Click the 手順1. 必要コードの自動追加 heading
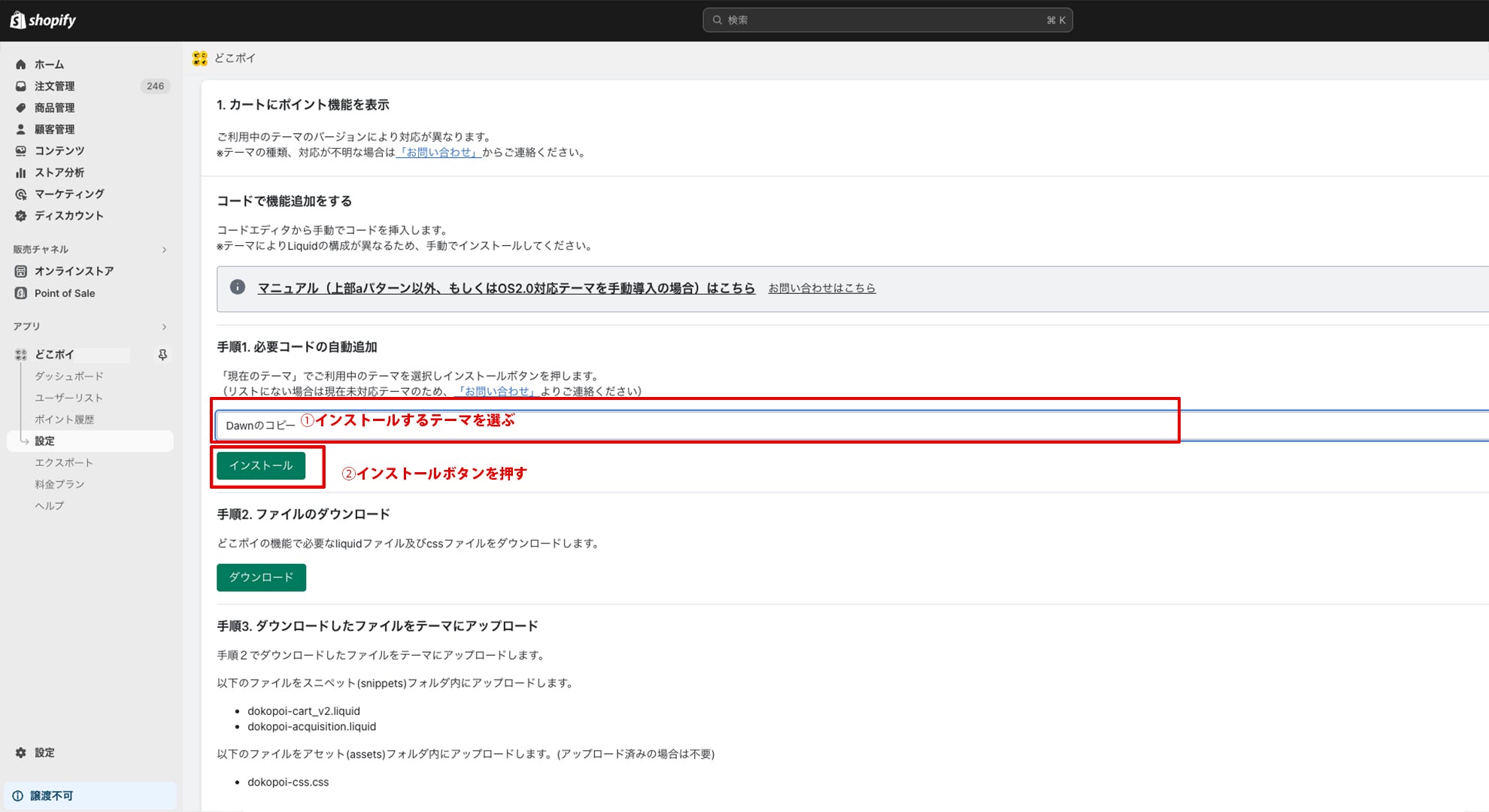The image size is (1489, 812). [297, 347]
